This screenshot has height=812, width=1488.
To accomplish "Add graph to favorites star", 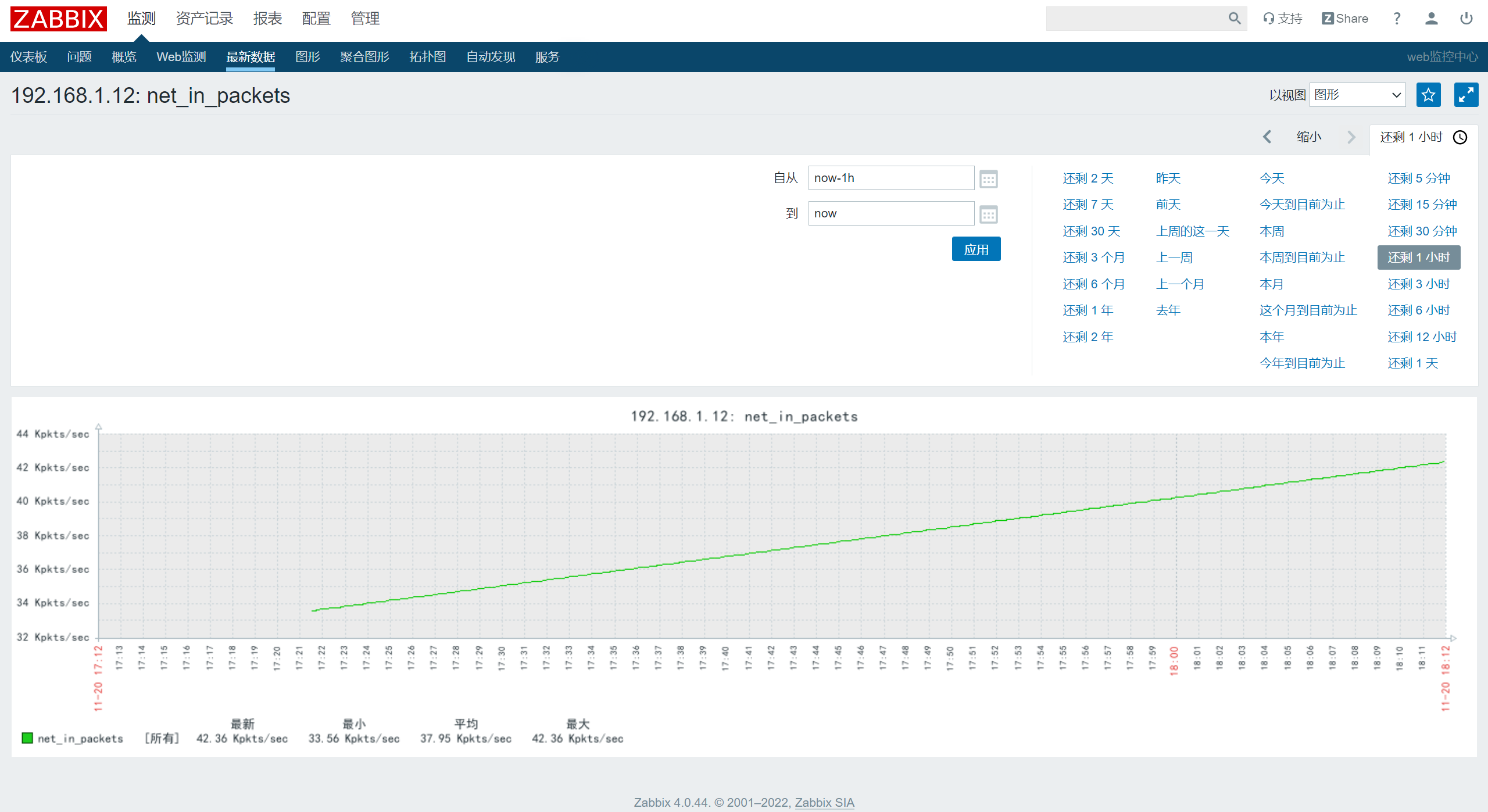I will pos(1429,95).
